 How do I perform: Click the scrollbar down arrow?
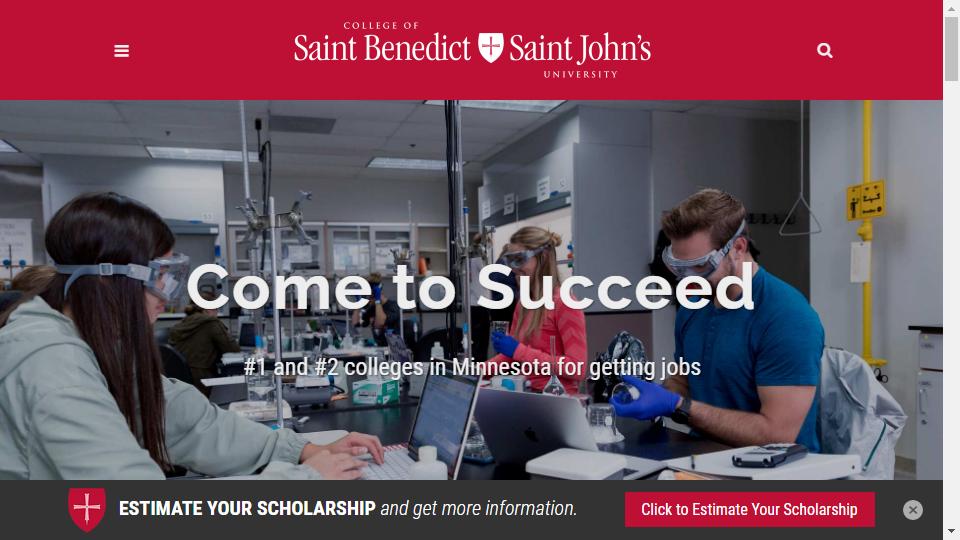[951, 532]
